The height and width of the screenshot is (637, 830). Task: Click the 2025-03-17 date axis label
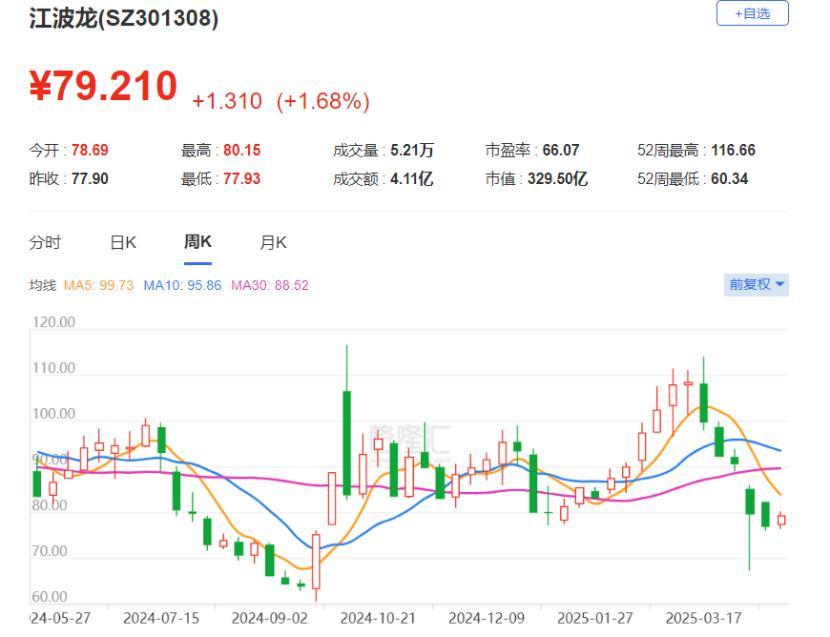pyautogui.click(x=703, y=618)
